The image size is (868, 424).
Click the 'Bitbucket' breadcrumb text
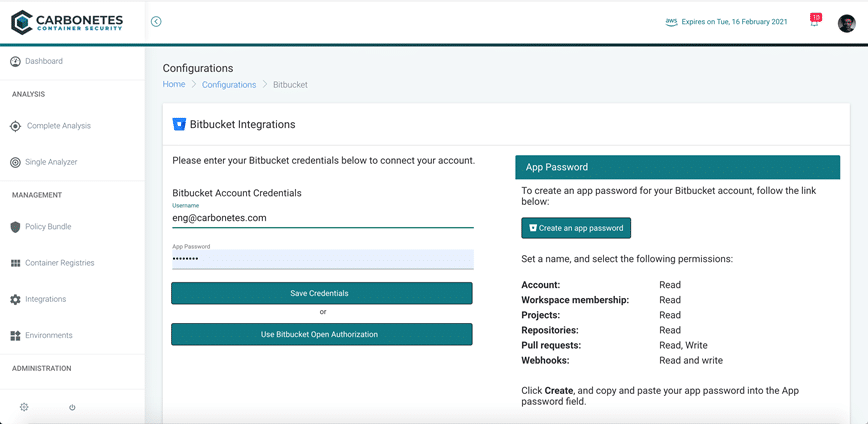(291, 85)
